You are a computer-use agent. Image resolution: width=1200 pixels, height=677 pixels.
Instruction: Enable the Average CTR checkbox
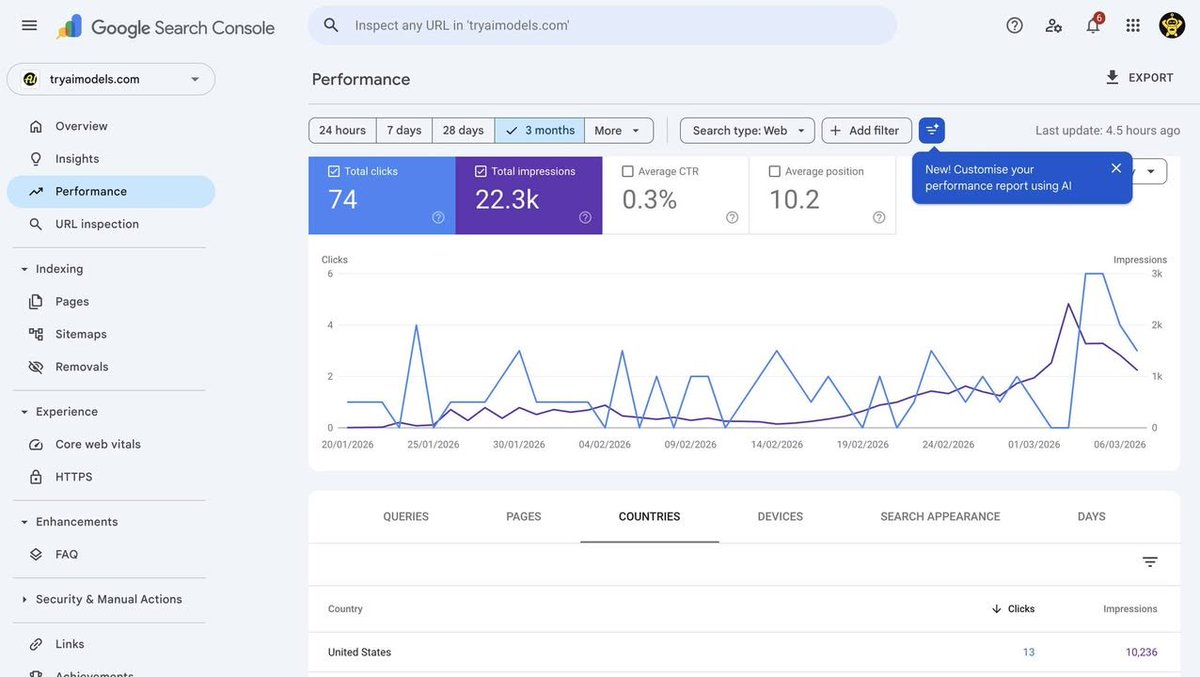tap(628, 171)
